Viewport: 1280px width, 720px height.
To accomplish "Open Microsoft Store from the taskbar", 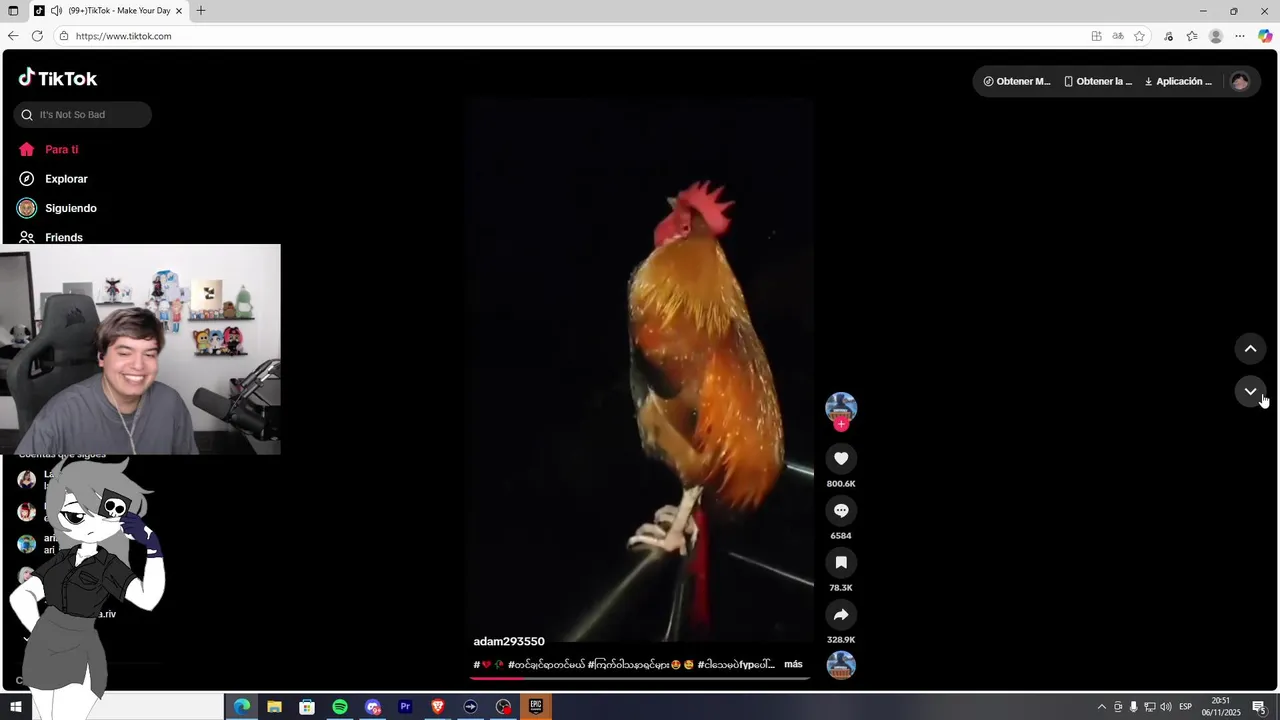I will [307, 707].
